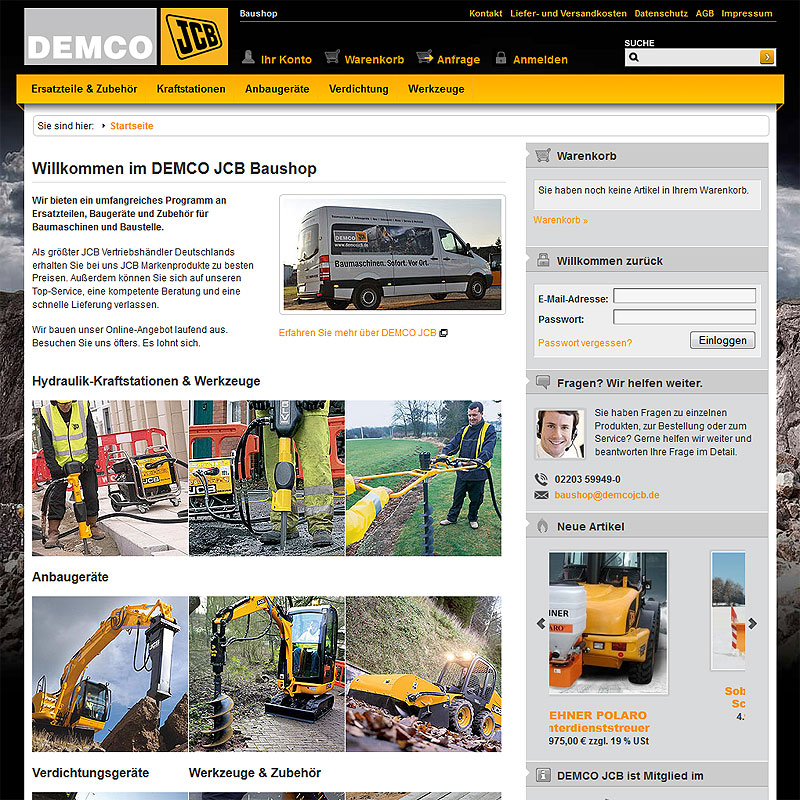
Task: Open Liefer- und Versandkosten link
Action: click(x=568, y=13)
